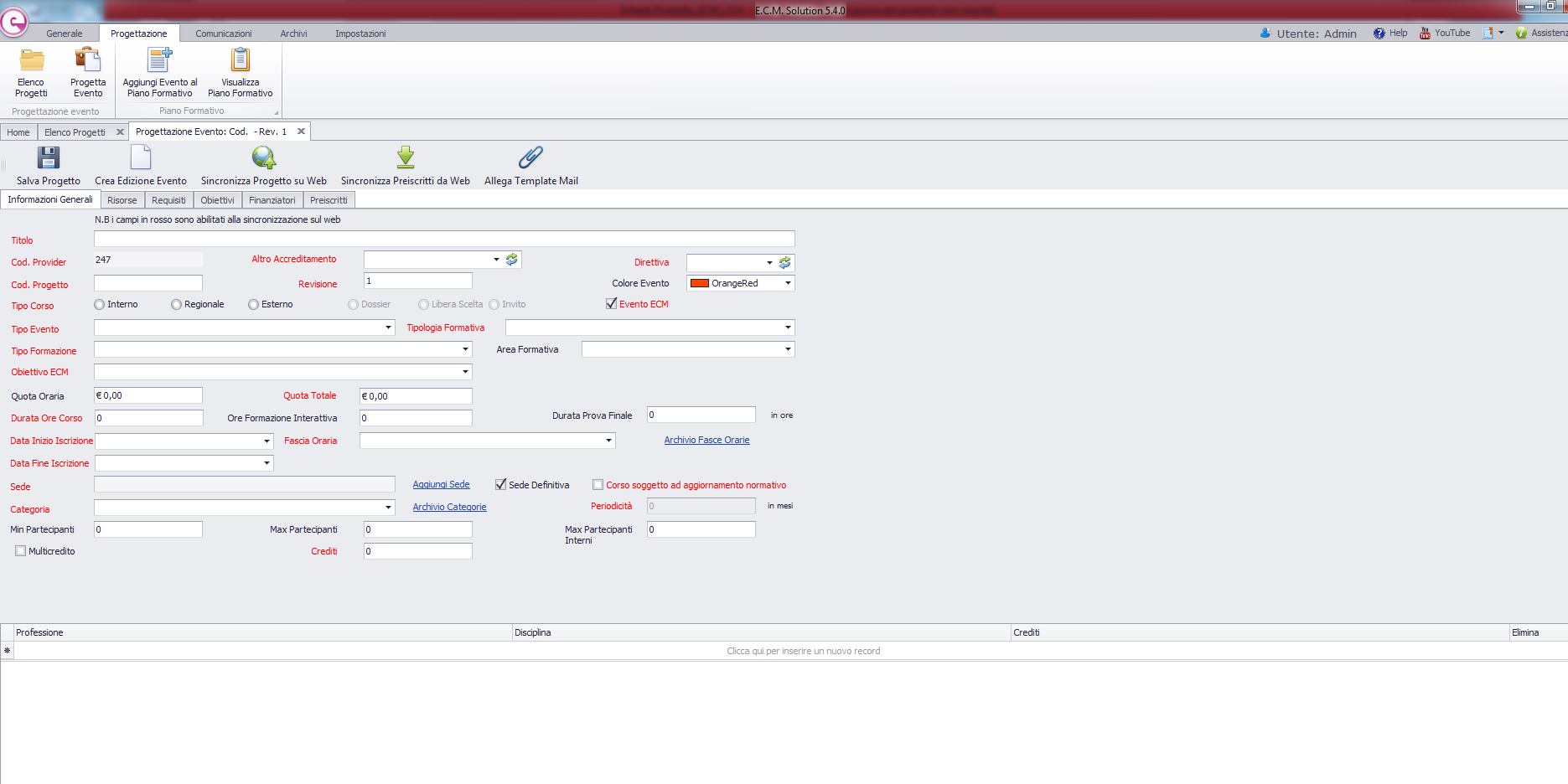1568x784 pixels.
Task: Open Assistenza from the top bar
Action: pos(1541,34)
